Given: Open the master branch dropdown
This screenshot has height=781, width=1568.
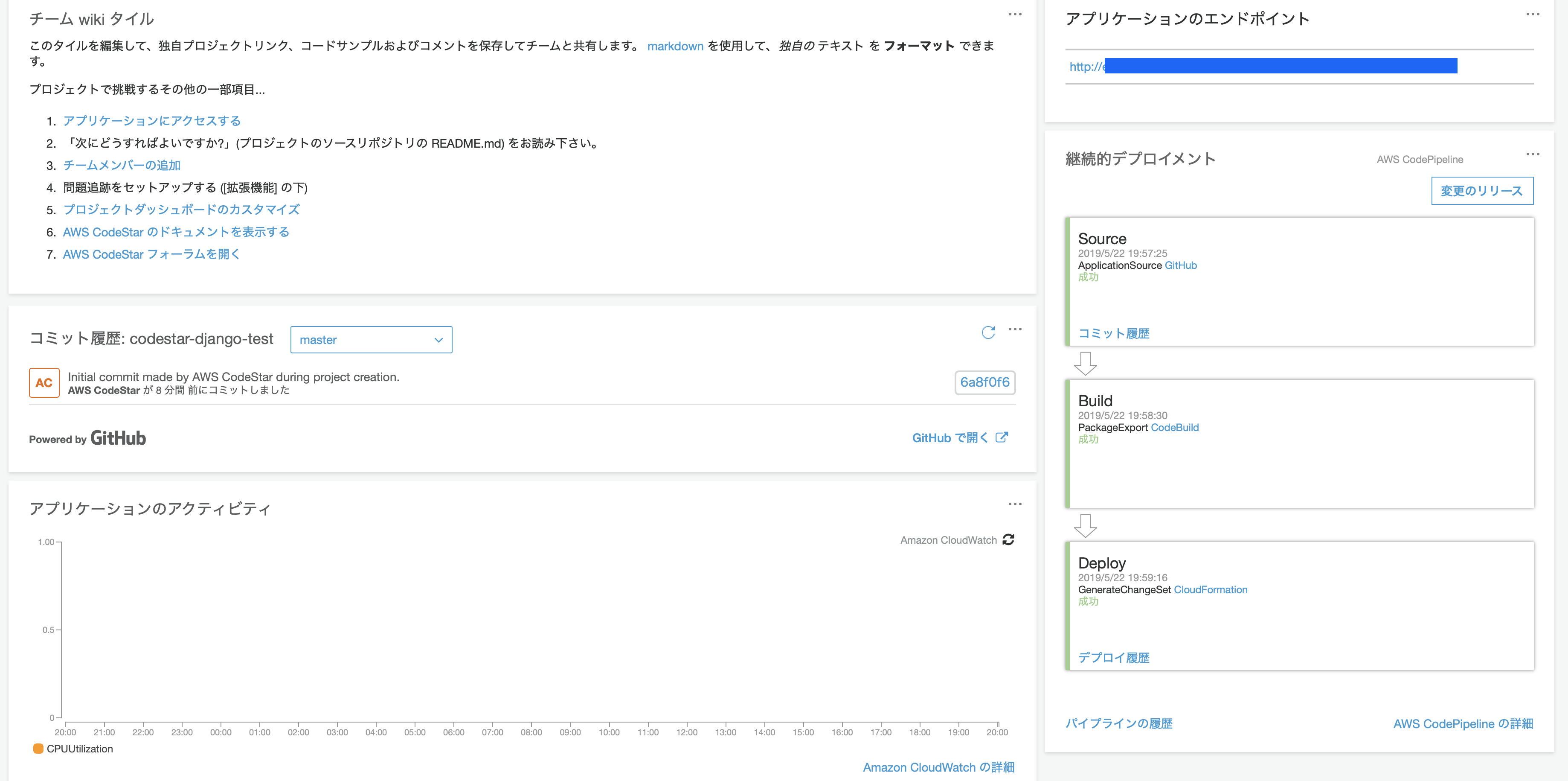Looking at the screenshot, I should [x=371, y=339].
